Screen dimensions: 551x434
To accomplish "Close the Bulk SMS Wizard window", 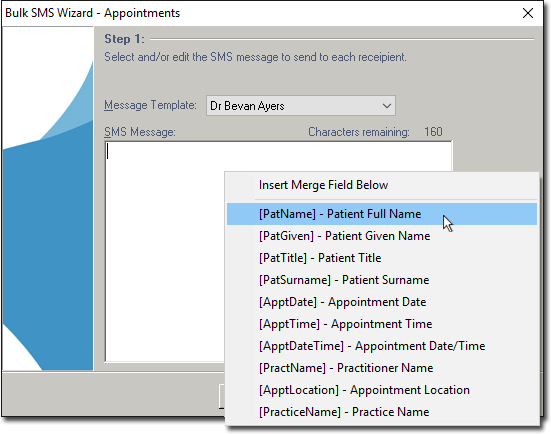I will [527, 13].
